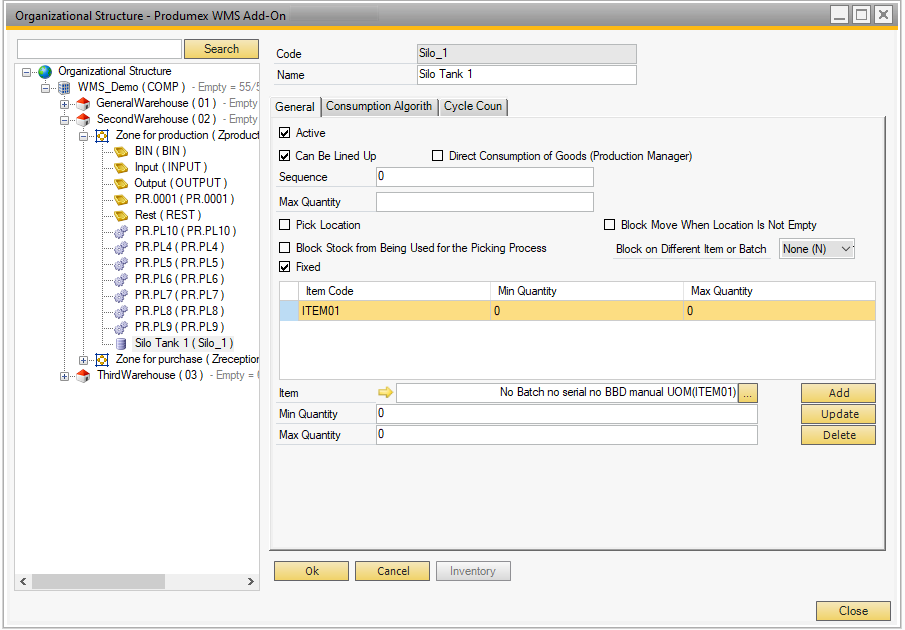The image size is (905, 630).
Task: Click the Ok button
Action: [312, 571]
